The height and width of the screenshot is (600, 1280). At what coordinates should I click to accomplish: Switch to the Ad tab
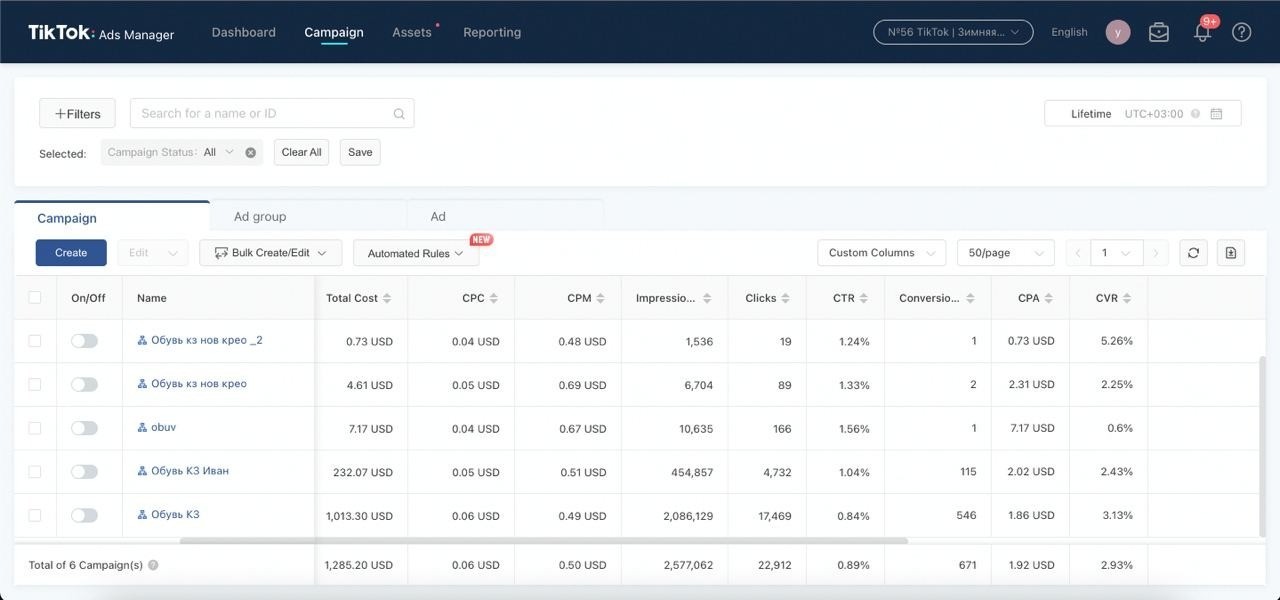pos(505,216)
